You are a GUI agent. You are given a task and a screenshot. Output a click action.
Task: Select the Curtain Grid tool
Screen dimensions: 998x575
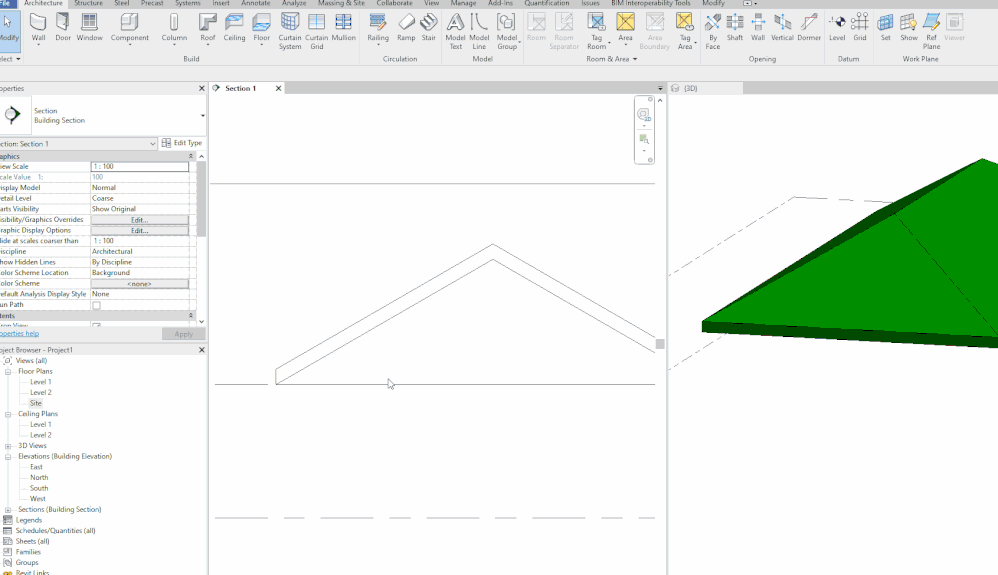tap(316, 31)
